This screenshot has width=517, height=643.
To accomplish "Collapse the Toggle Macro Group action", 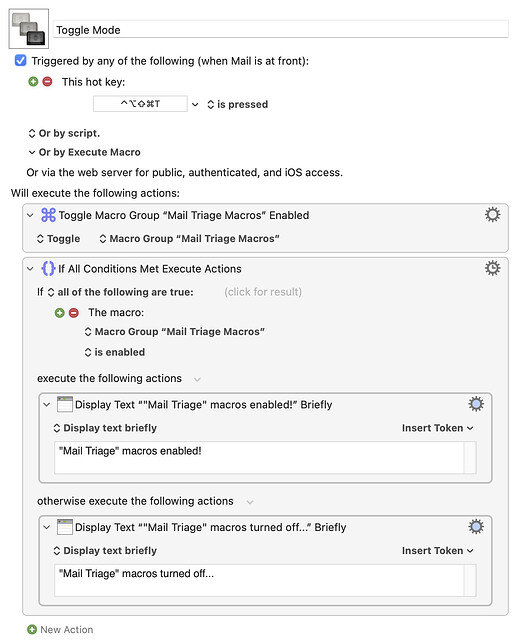I will coord(30,215).
